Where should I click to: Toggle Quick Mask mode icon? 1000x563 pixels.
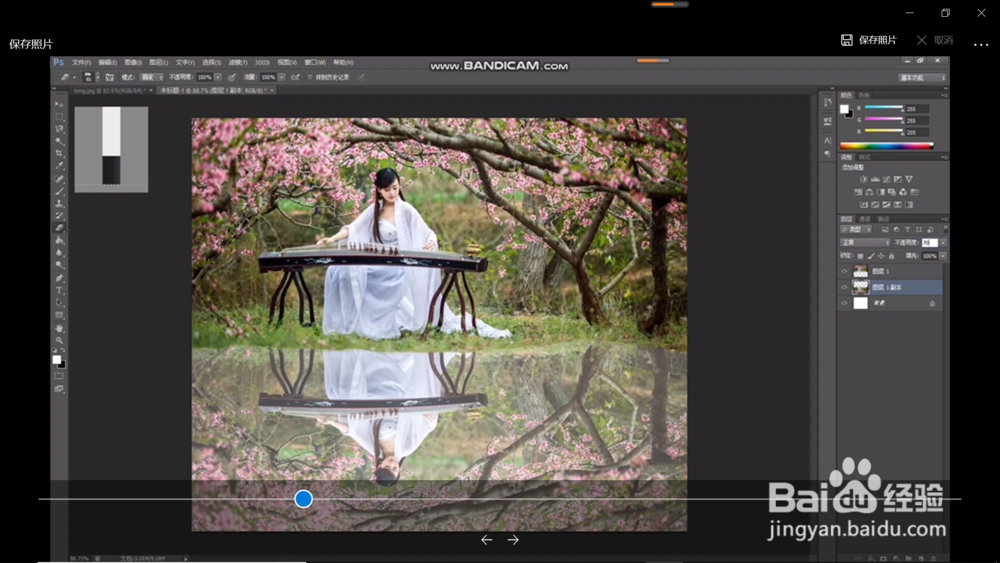59,376
